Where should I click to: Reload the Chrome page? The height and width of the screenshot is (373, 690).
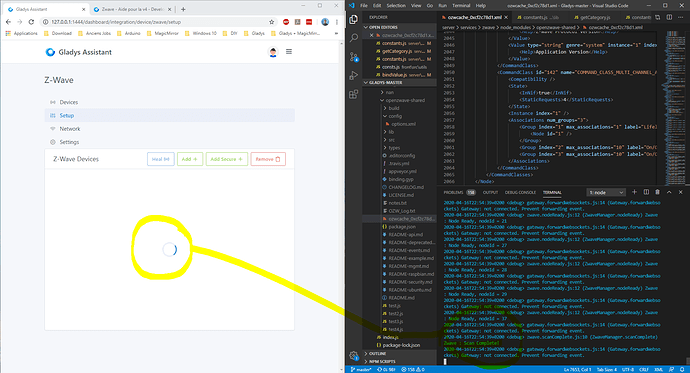pyautogui.click(x=31, y=22)
